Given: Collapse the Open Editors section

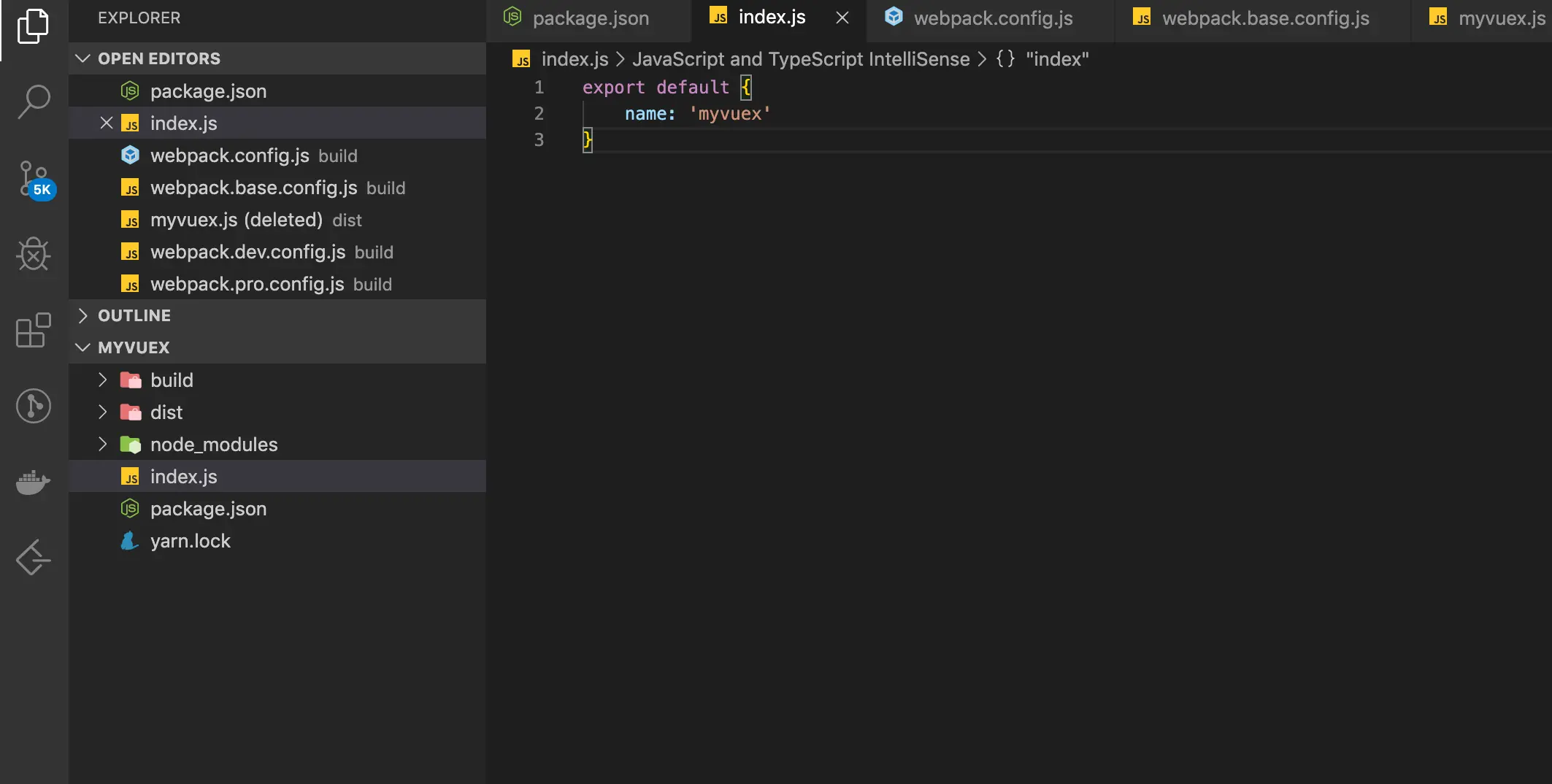Looking at the screenshot, I should [x=83, y=58].
